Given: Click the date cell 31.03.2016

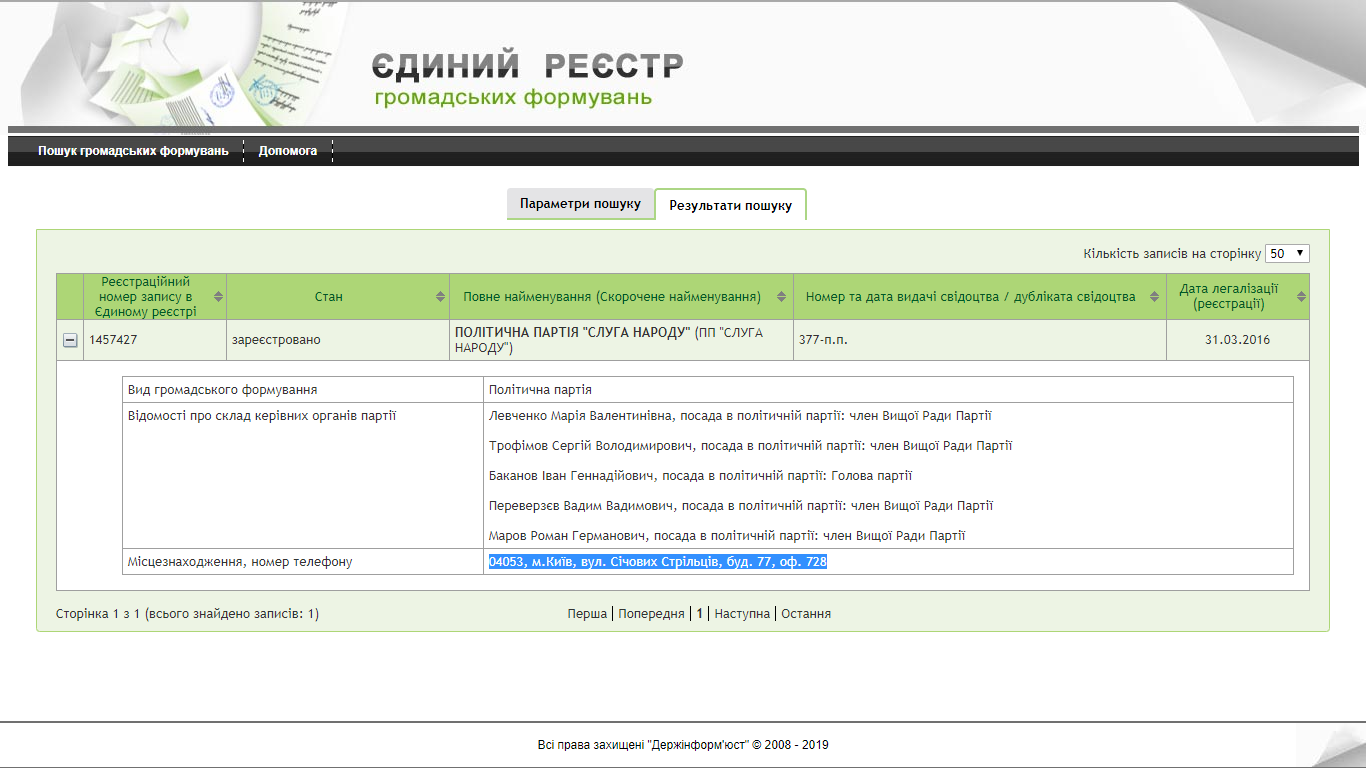Looking at the screenshot, I should tap(1238, 340).
